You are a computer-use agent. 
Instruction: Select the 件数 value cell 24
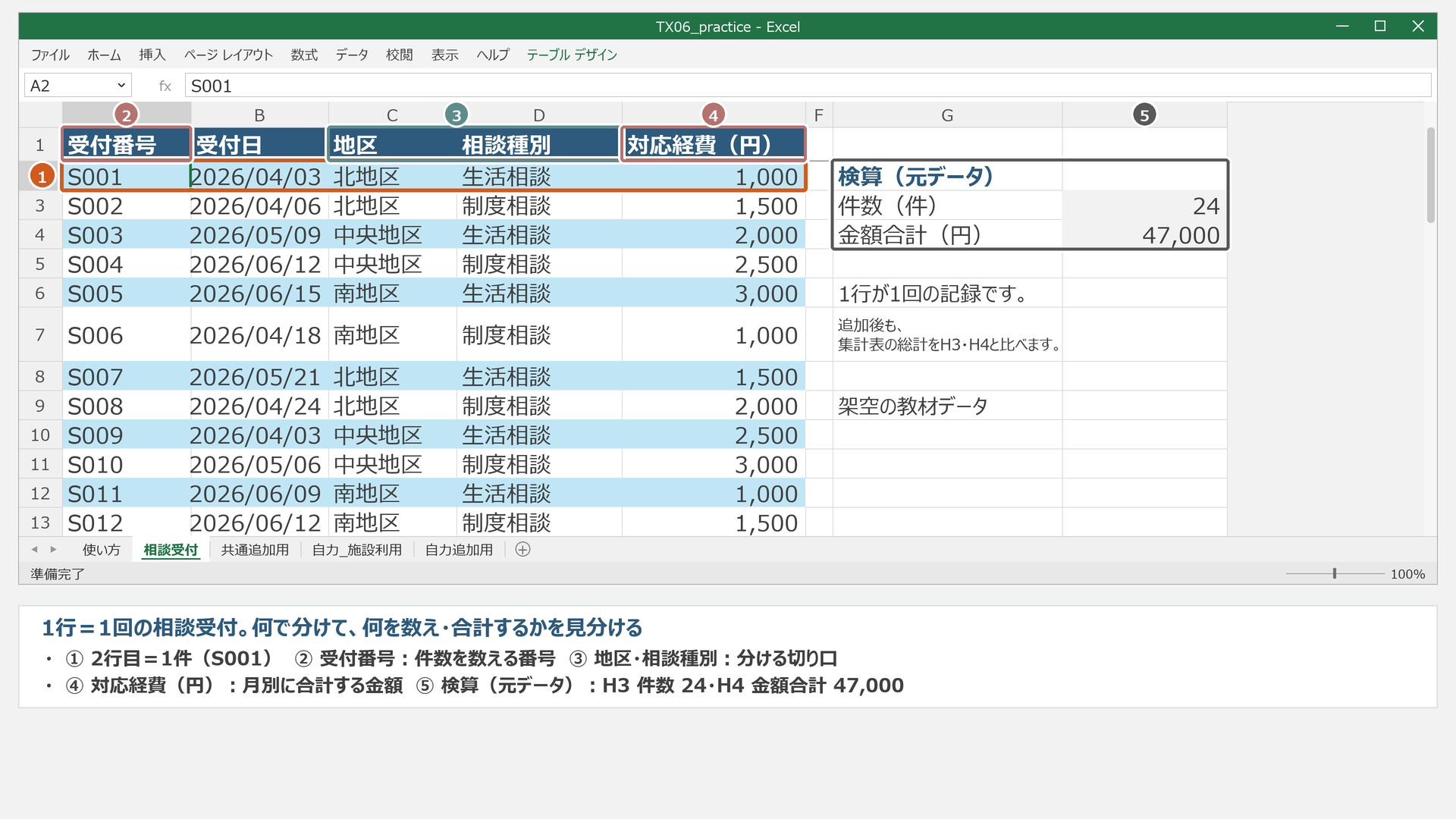click(1144, 206)
